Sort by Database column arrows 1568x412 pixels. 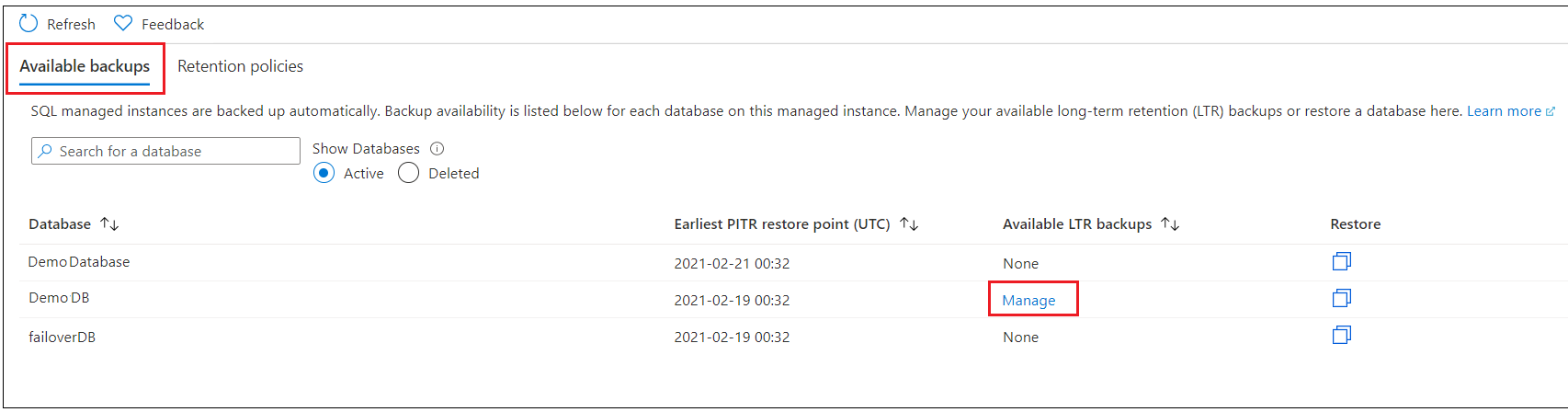tap(109, 224)
